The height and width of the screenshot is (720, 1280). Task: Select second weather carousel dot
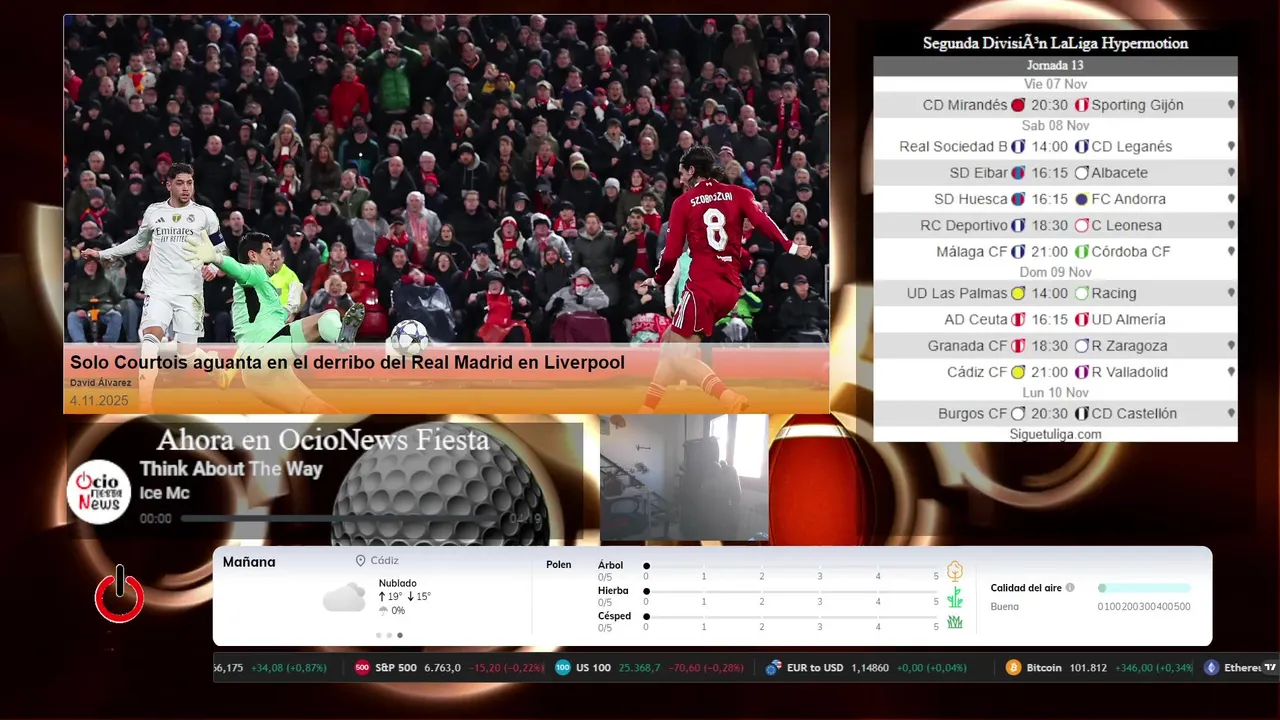click(389, 635)
